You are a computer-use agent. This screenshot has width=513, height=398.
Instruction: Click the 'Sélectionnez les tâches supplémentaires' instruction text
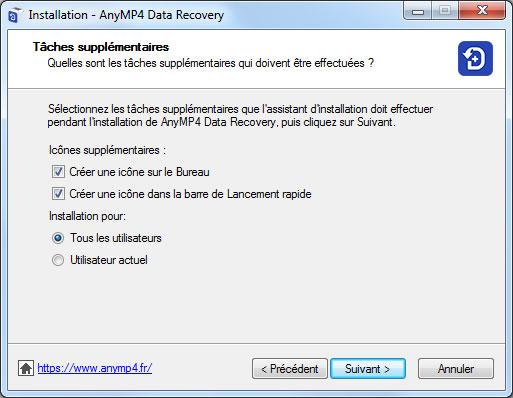point(240,115)
